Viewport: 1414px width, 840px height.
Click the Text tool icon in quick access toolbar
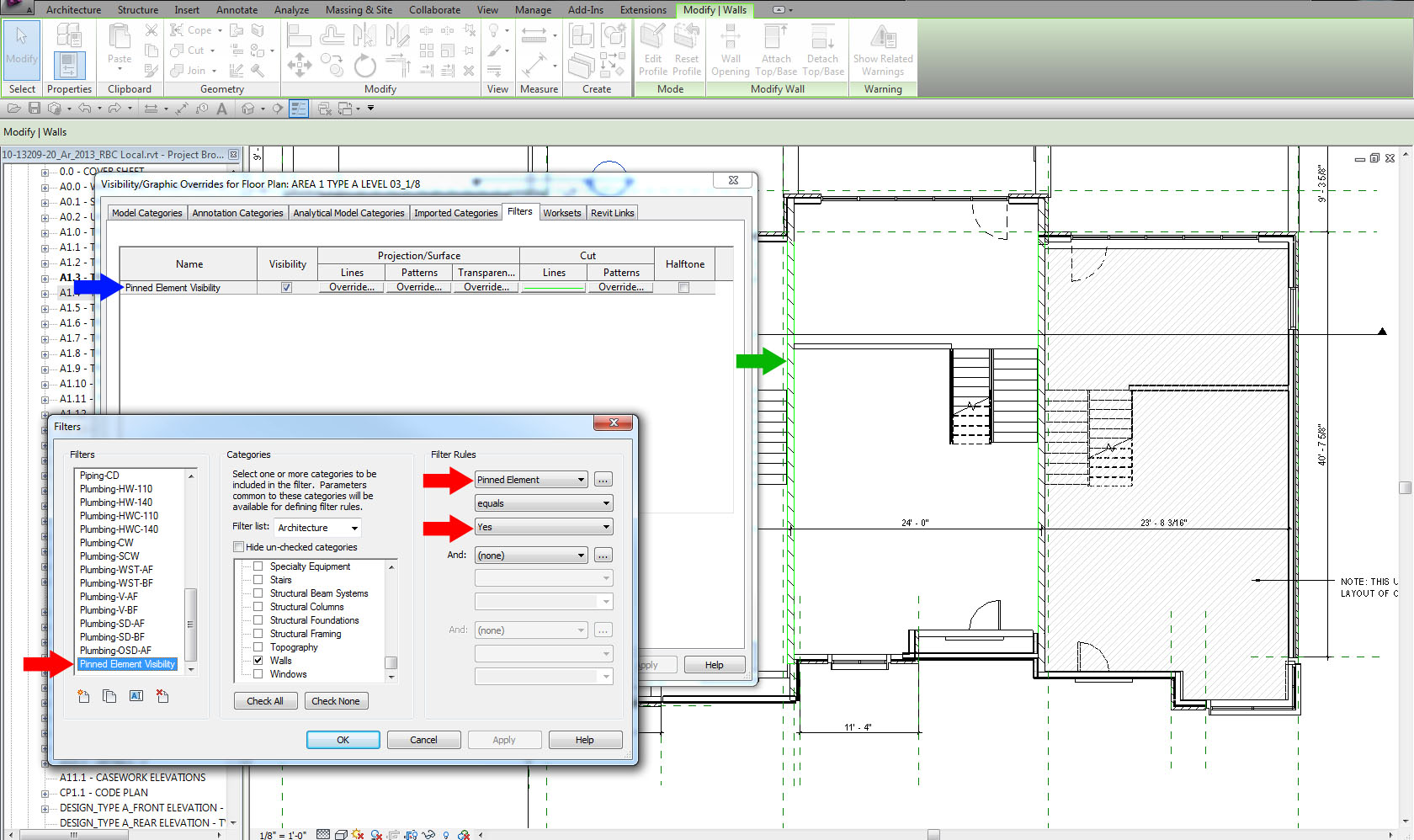tap(222, 109)
